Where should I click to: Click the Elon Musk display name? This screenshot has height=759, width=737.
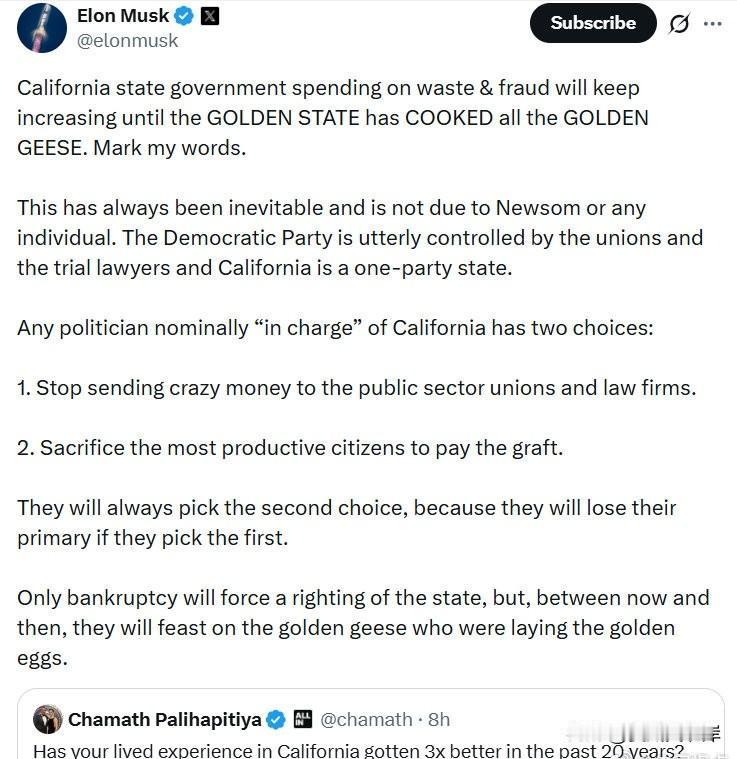tap(123, 16)
